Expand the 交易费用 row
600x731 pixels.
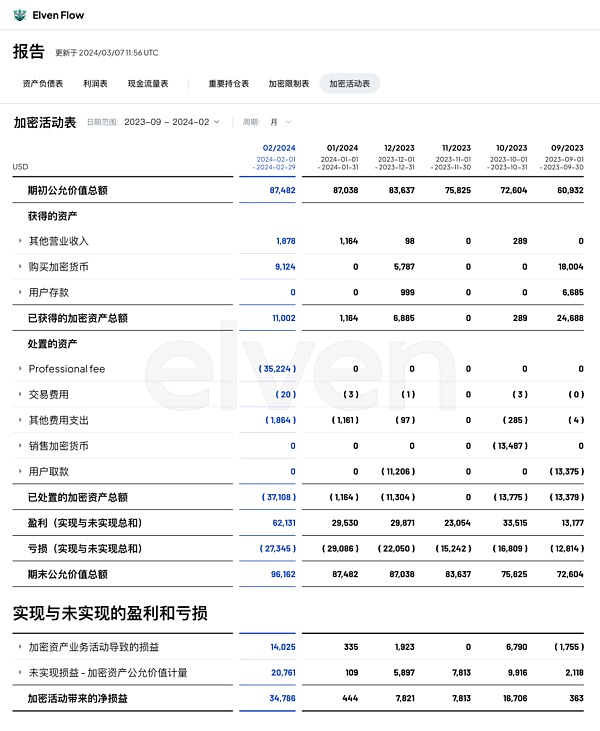(x=20, y=394)
